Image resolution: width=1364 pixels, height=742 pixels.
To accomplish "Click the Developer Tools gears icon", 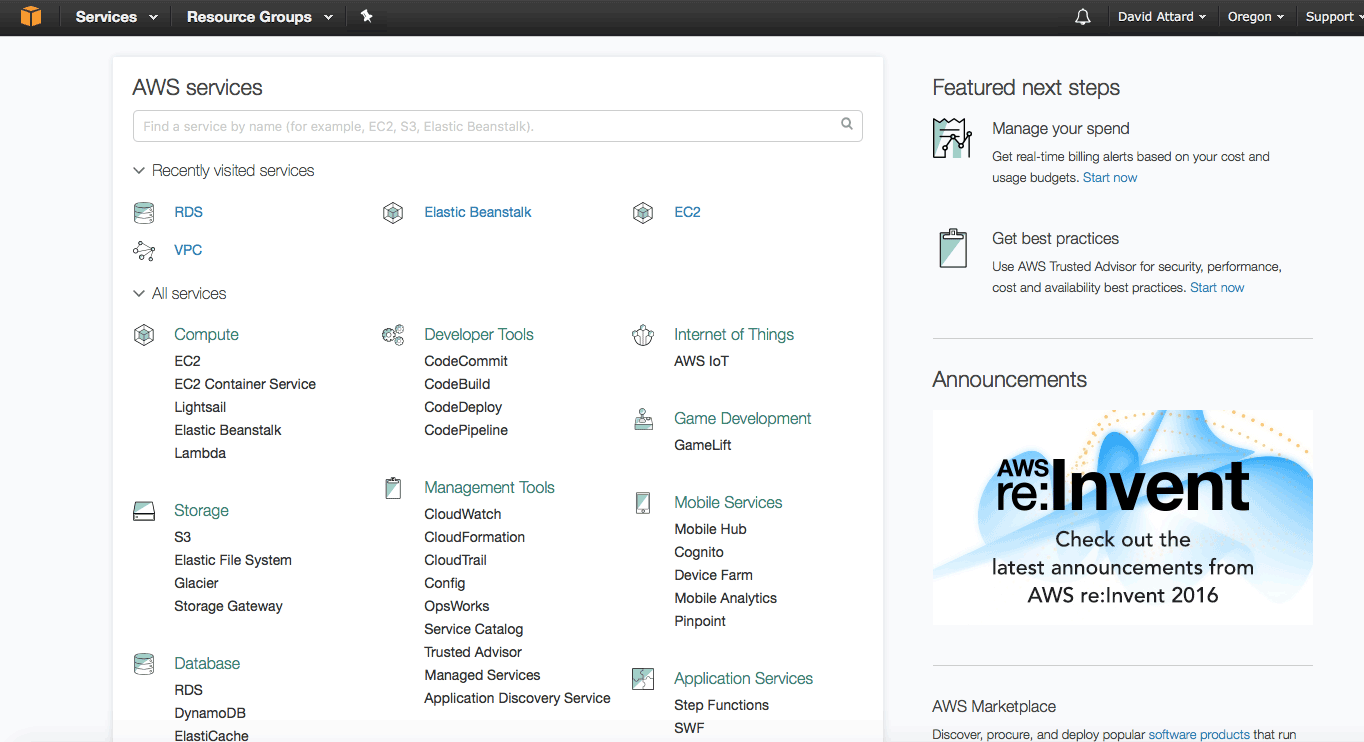I will (x=393, y=334).
